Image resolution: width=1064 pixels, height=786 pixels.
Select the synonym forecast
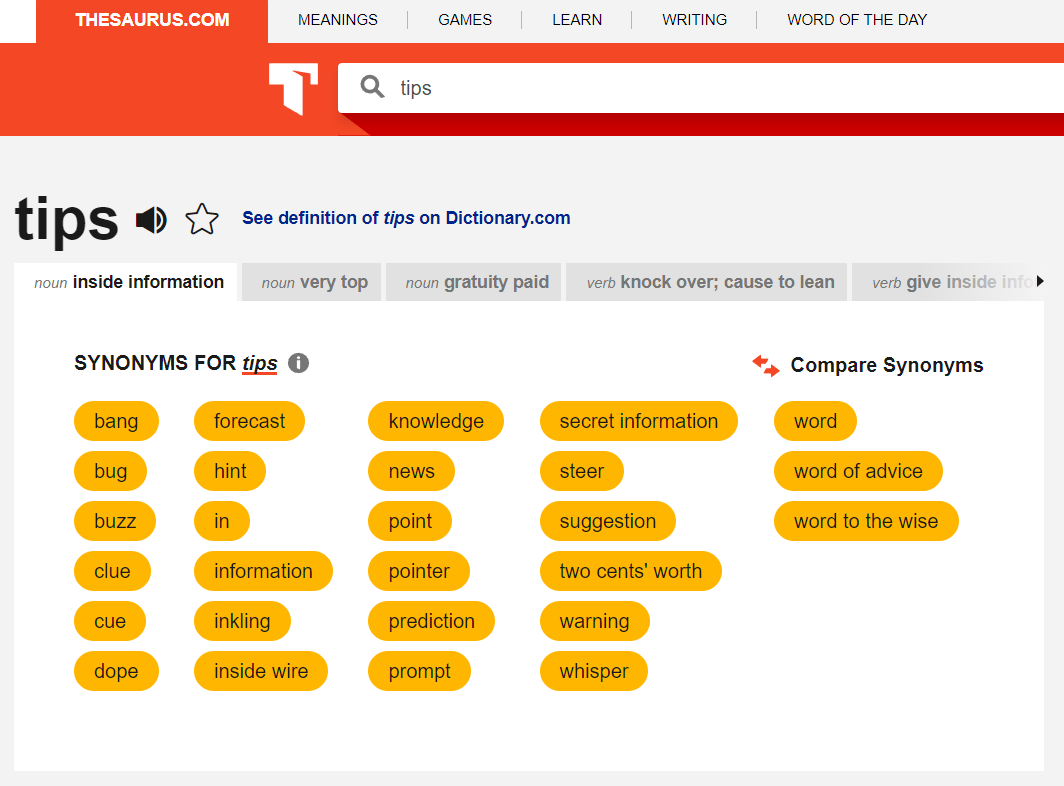(249, 421)
